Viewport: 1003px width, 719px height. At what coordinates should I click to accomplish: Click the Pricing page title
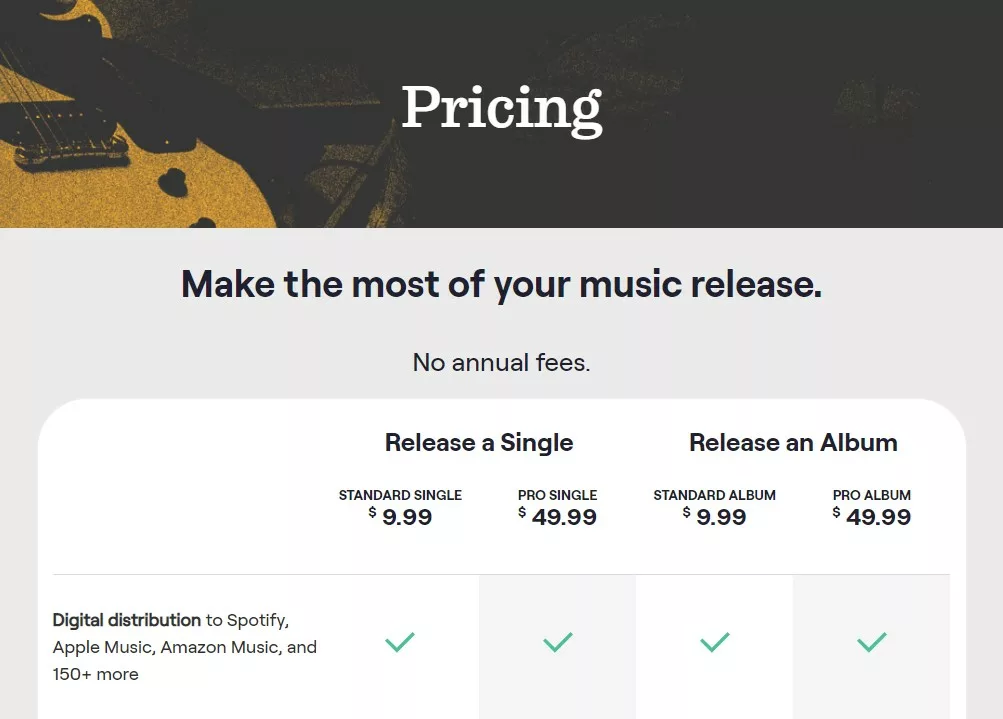tap(501, 107)
